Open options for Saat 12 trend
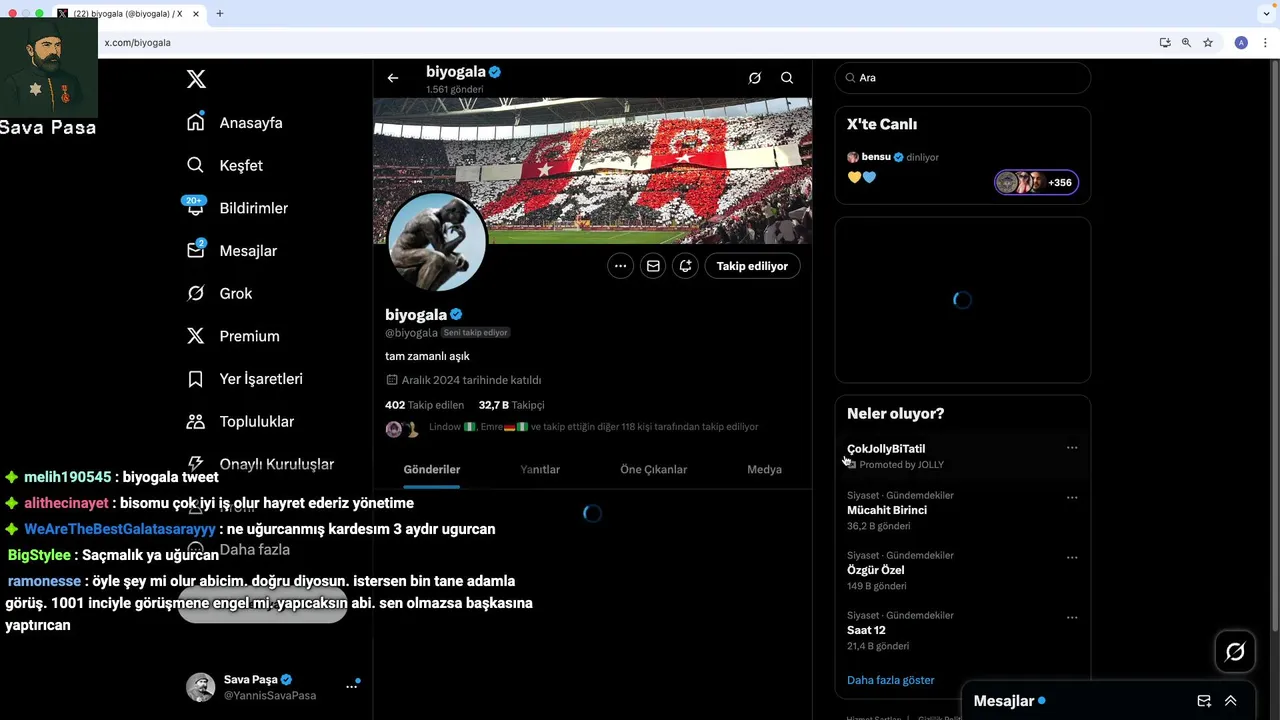This screenshot has width=1280, height=720. click(x=1072, y=617)
